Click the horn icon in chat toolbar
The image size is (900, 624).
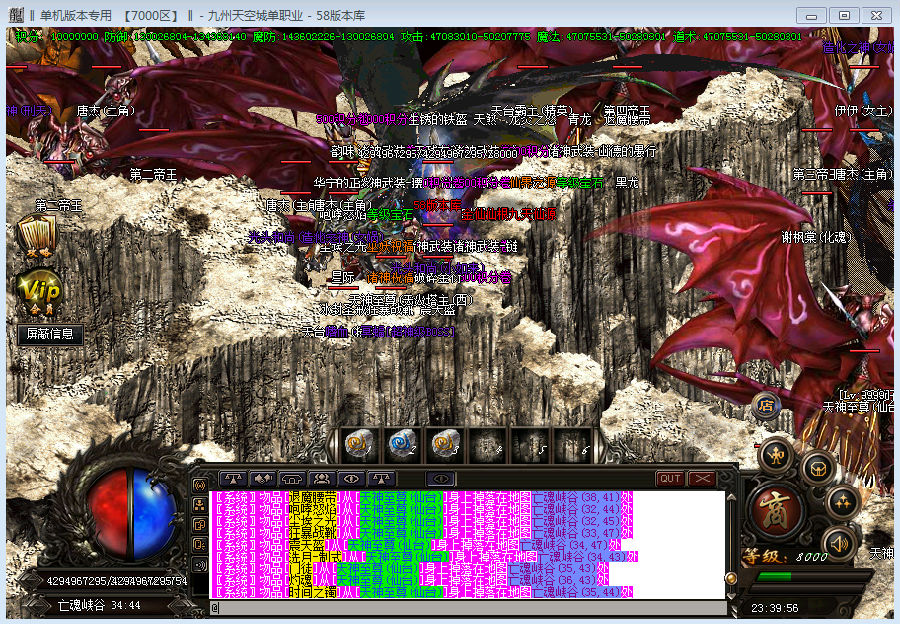(263, 478)
